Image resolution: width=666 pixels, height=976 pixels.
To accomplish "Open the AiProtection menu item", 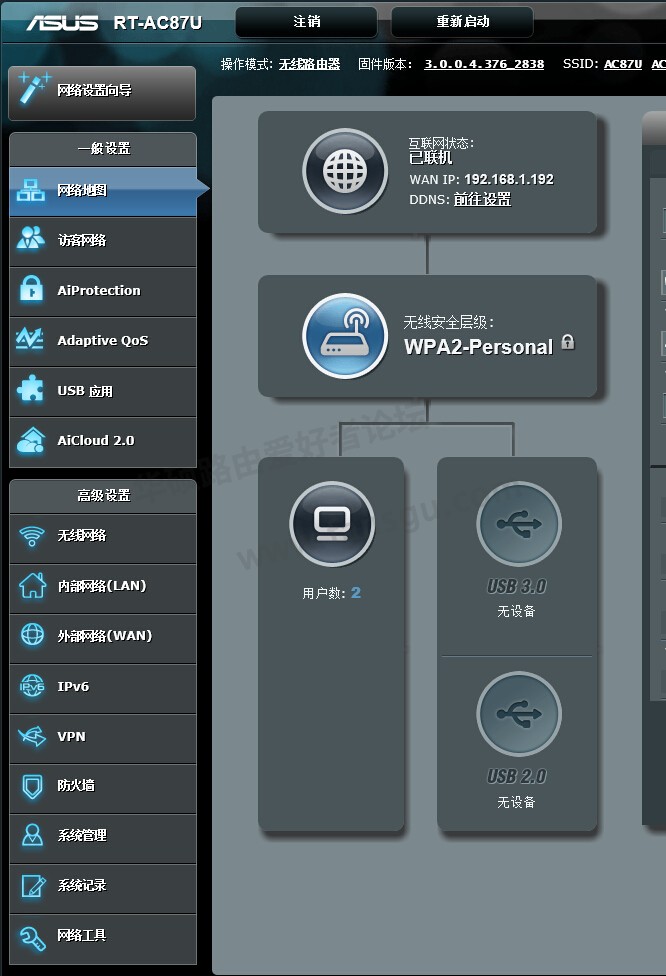I will (x=103, y=292).
